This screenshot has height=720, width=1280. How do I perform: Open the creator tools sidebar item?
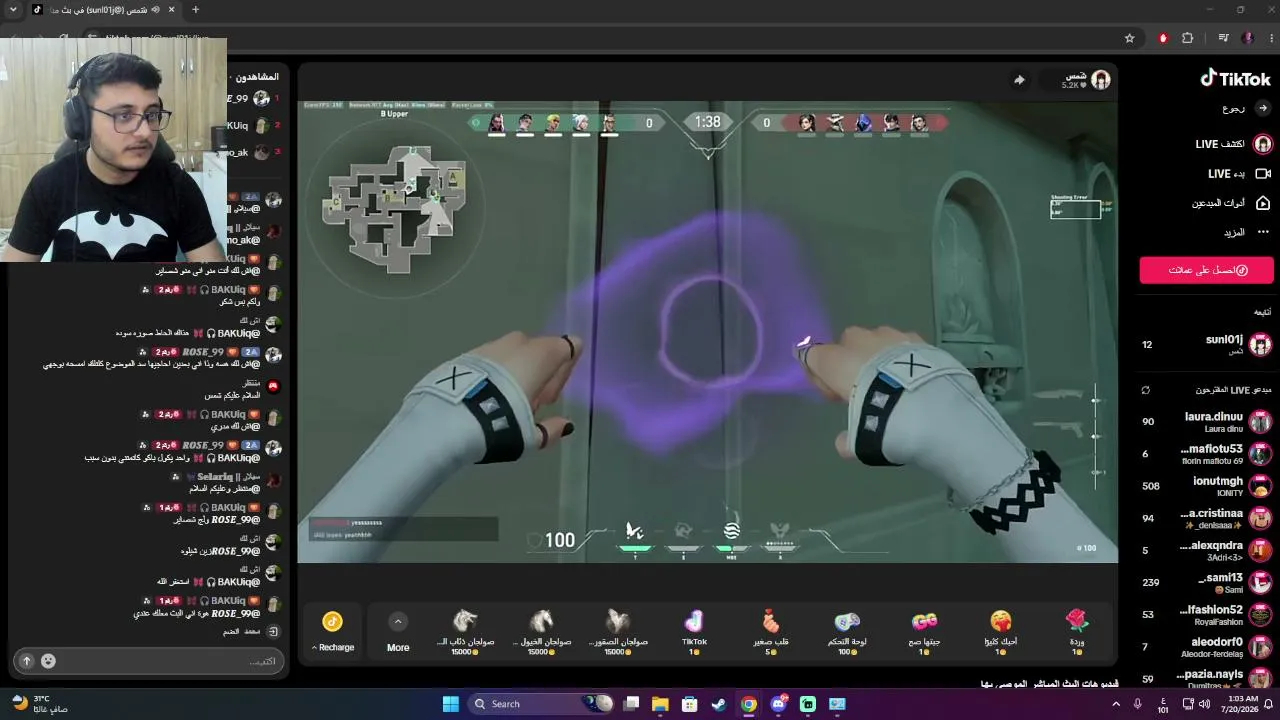pyautogui.click(x=1231, y=203)
